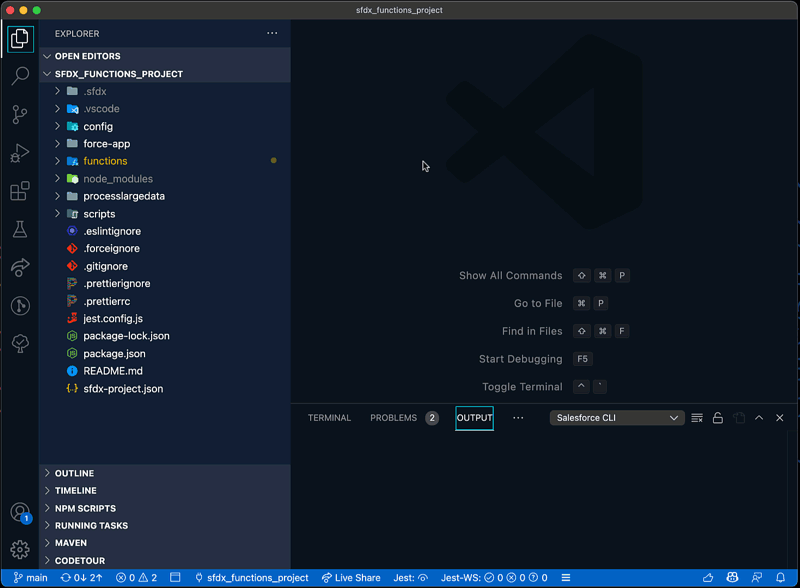This screenshot has height=588, width=800.
Task: Expand the MAVEN section
Action: pyautogui.click(x=165, y=543)
